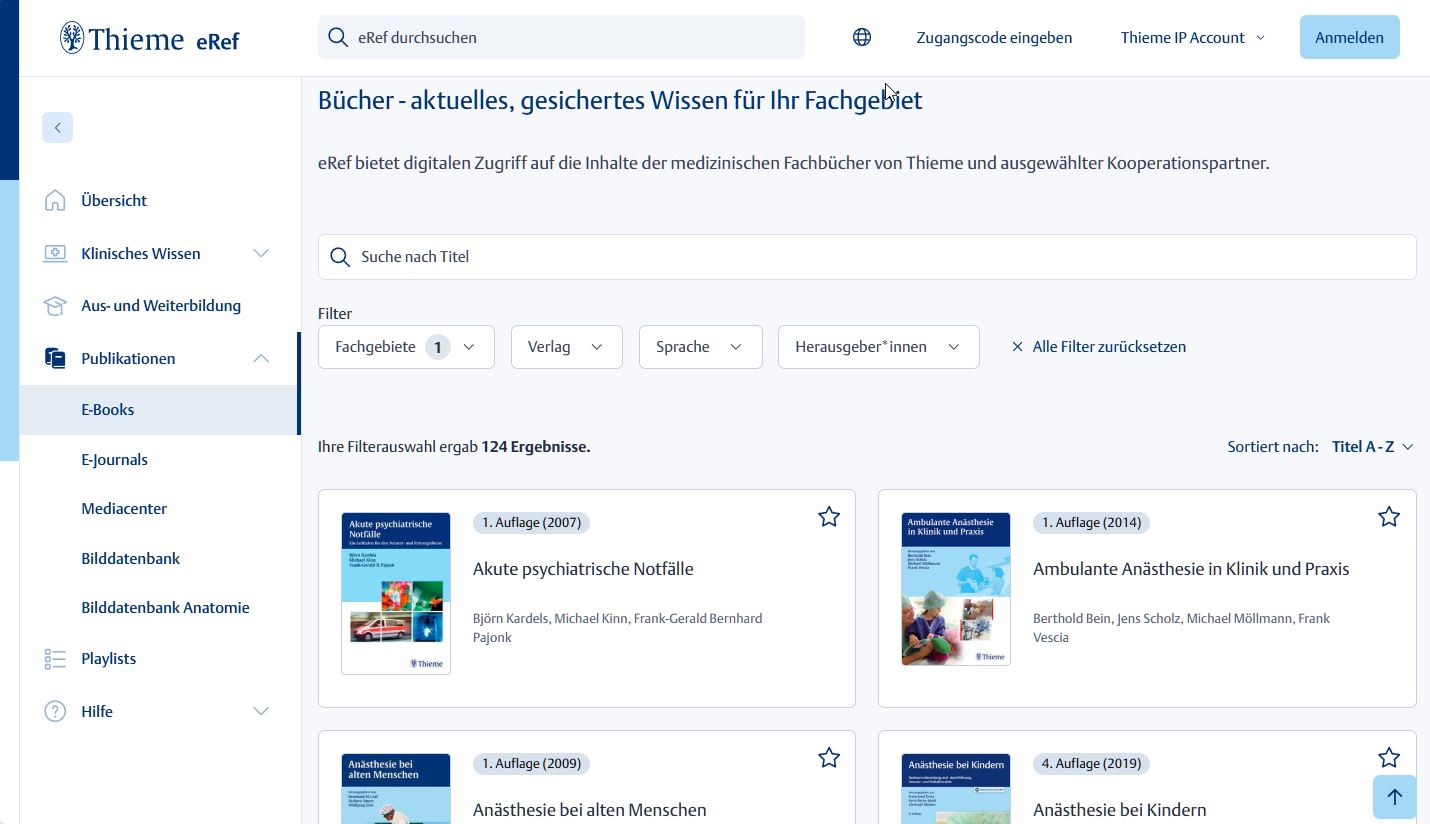Favorite Ambulante Anästhesie in Klinik und Praxis star
This screenshot has width=1430, height=824.
[1389, 517]
